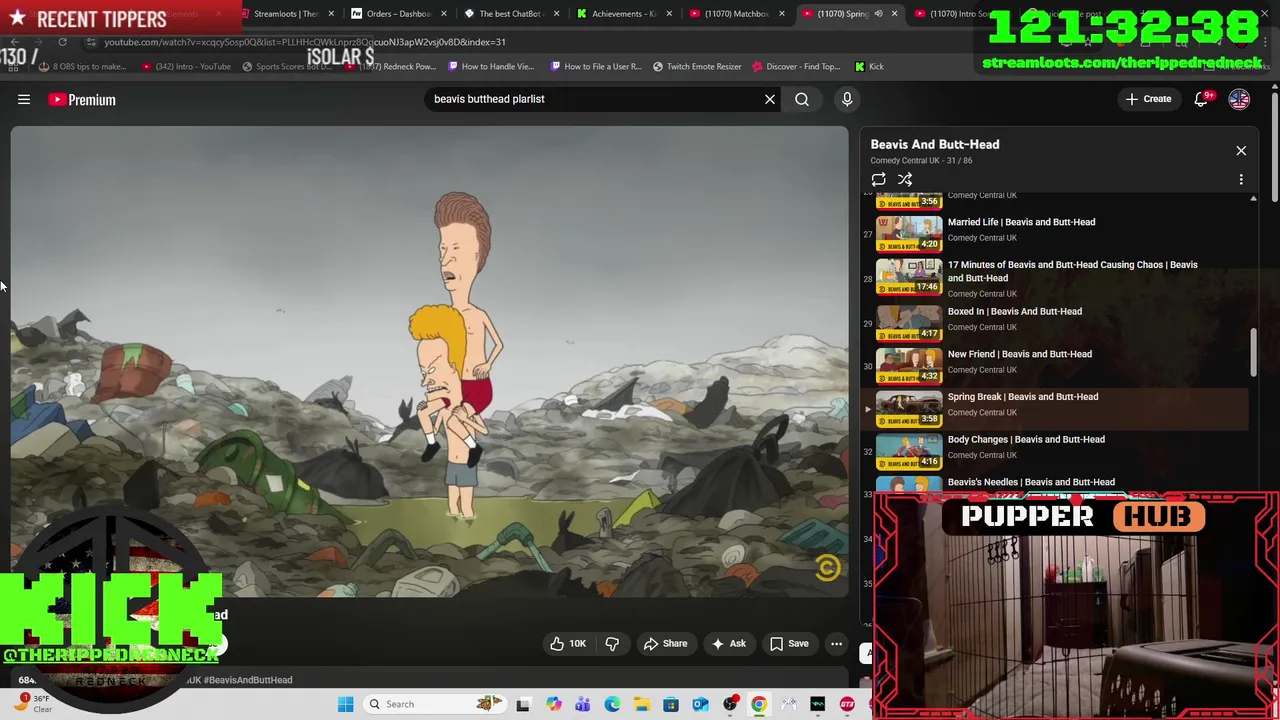Switch to The best ChatBot tab
This screenshot has width=1280, height=720.
tap(508, 14)
